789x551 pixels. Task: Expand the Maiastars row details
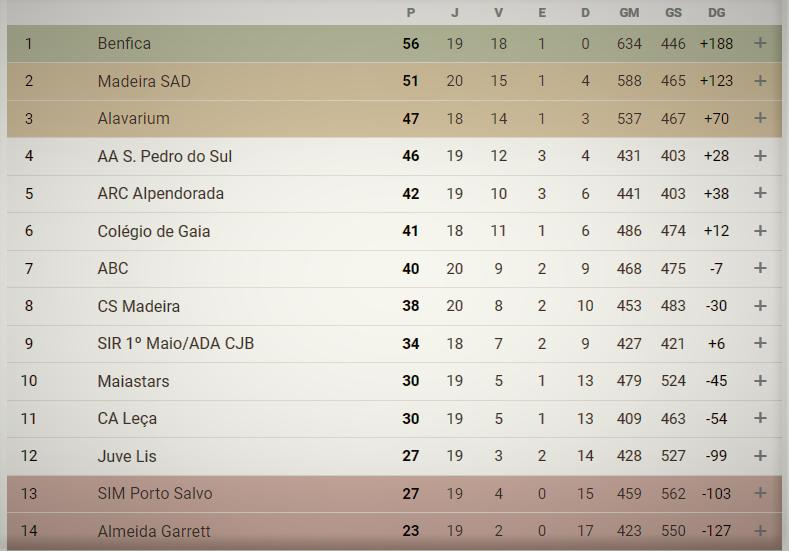[760, 381]
